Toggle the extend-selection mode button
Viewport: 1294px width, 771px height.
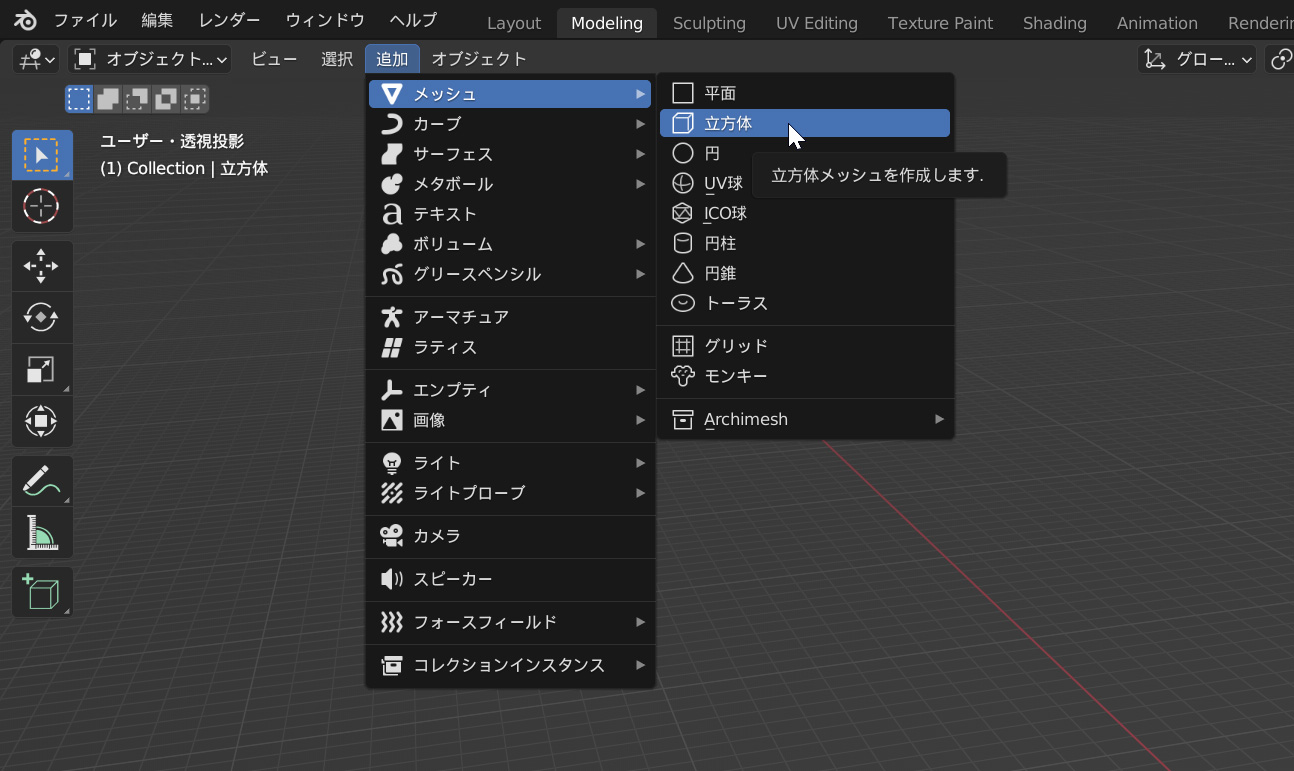coord(108,98)
